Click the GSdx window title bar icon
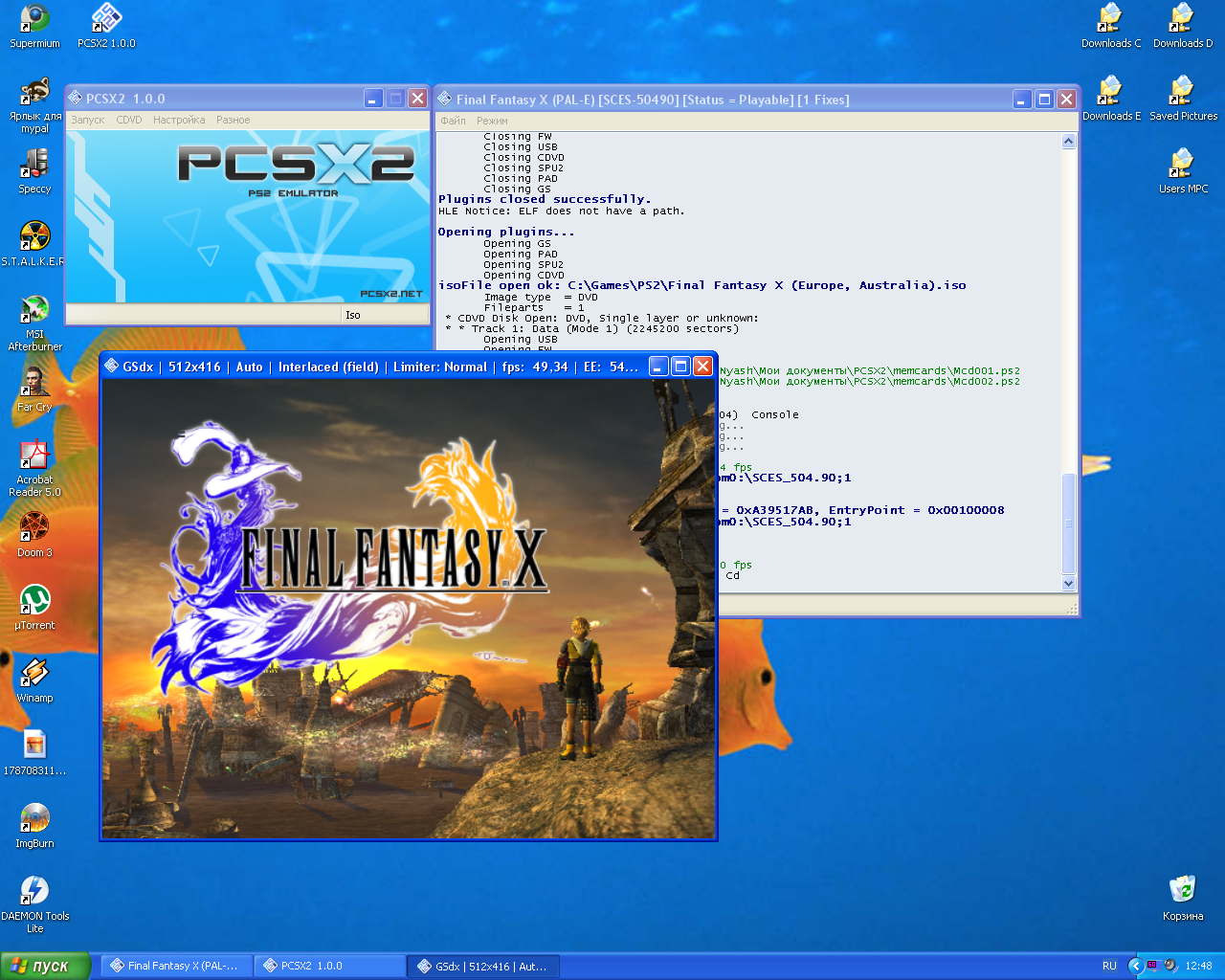 click(111, 367)
